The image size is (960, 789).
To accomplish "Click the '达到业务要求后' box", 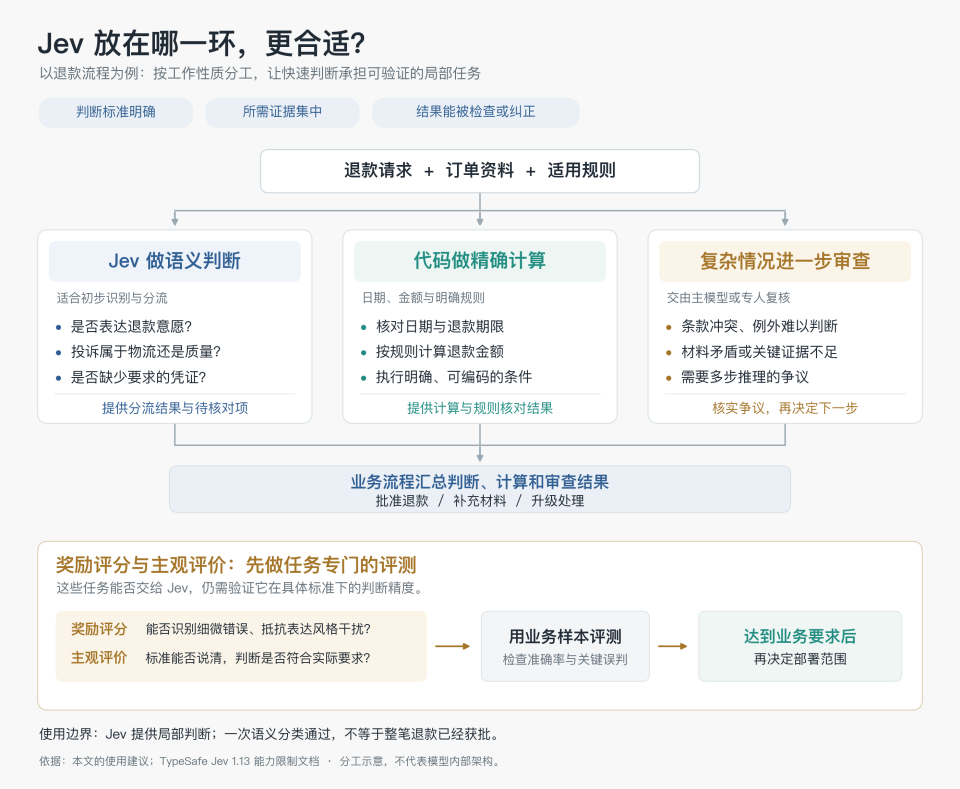I will click(x=800, y=646).
